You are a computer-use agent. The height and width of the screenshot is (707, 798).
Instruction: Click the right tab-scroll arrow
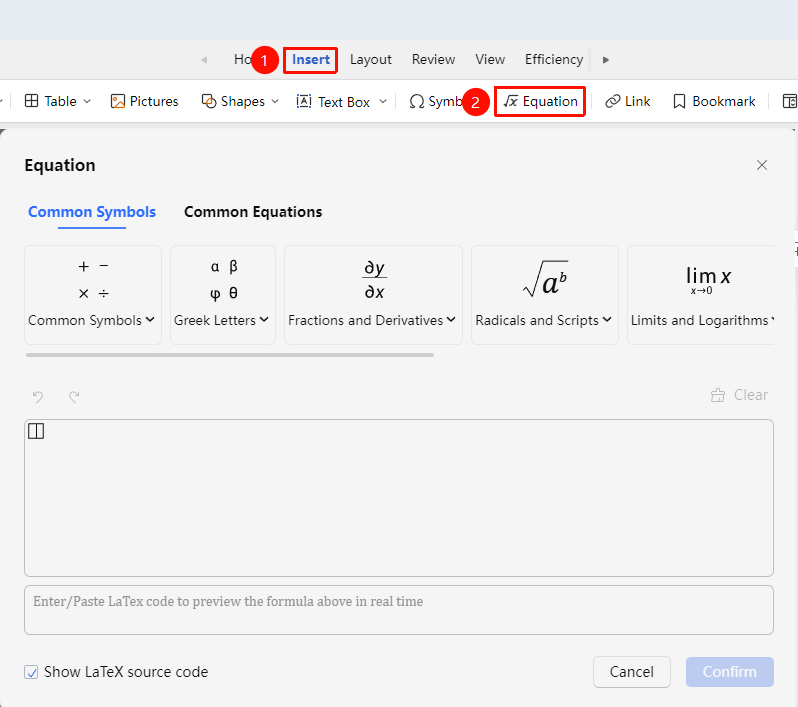[606, 60]
